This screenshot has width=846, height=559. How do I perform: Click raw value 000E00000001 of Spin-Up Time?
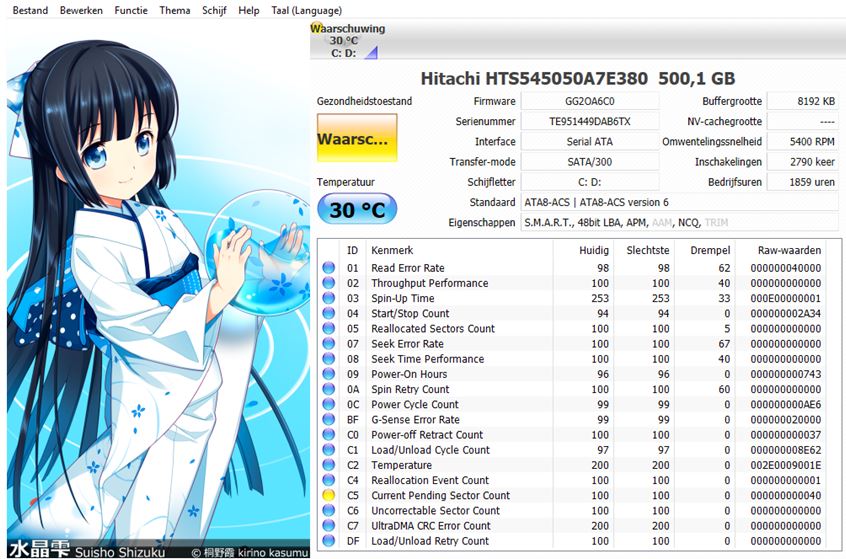pyautogui.click(x=786, y=298)
